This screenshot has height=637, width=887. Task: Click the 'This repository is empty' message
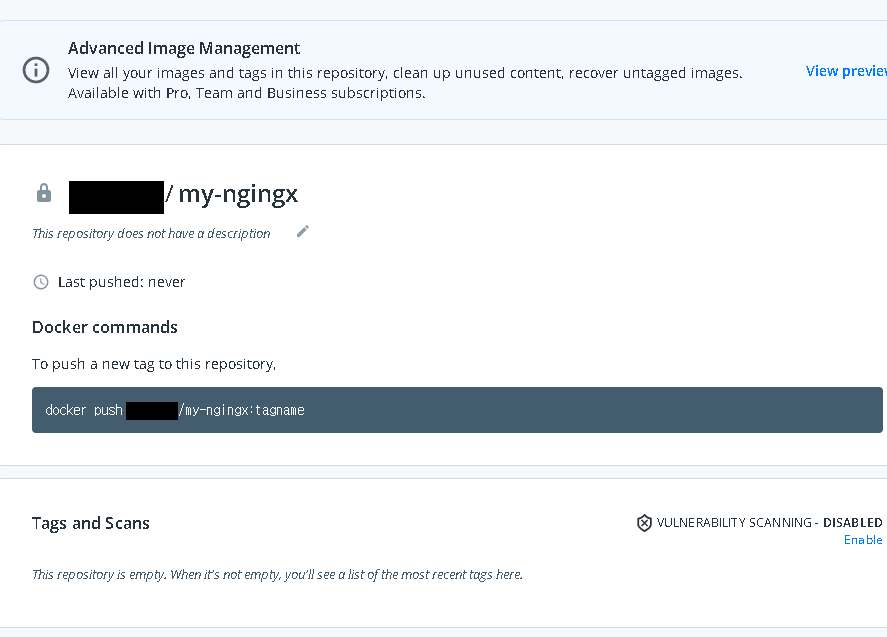pos(277,575)
